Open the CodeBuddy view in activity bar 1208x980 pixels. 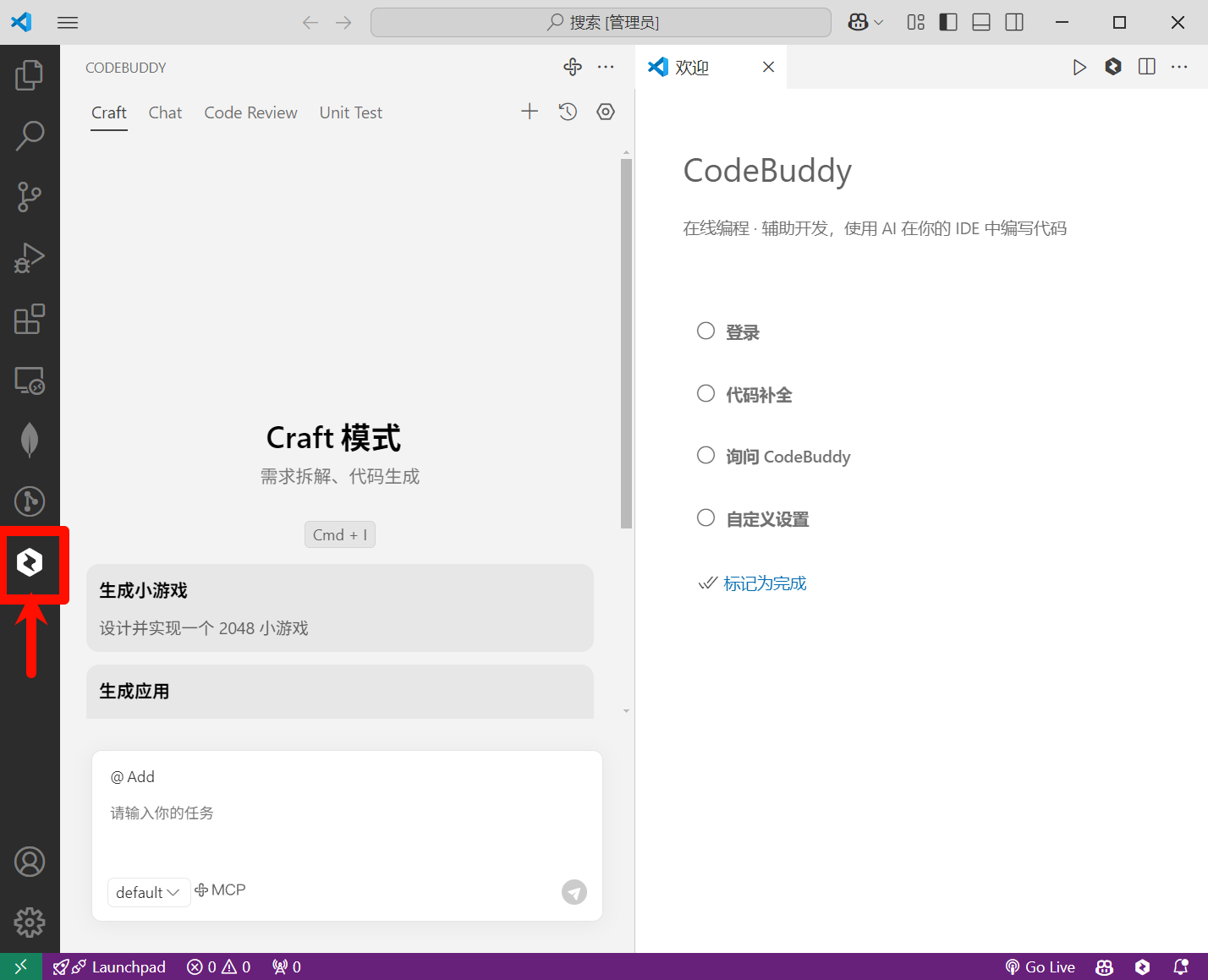click(30, 562)
